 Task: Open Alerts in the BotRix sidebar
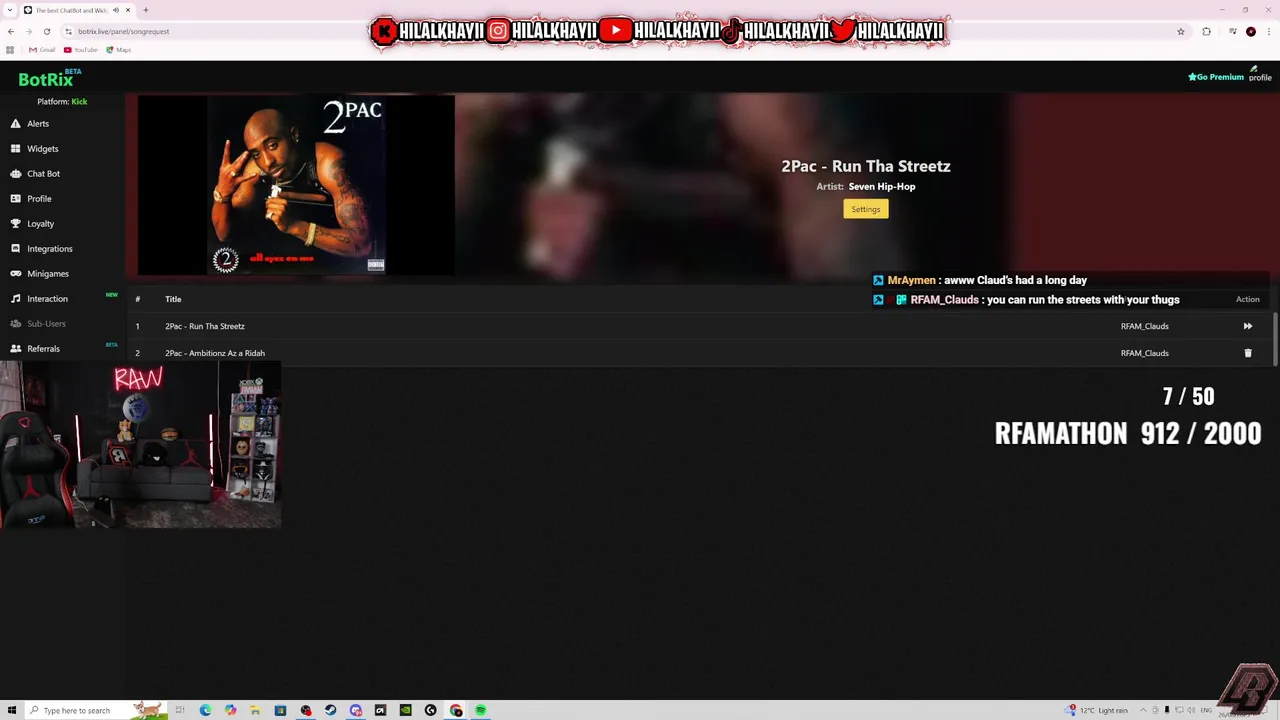pos(30,124)
